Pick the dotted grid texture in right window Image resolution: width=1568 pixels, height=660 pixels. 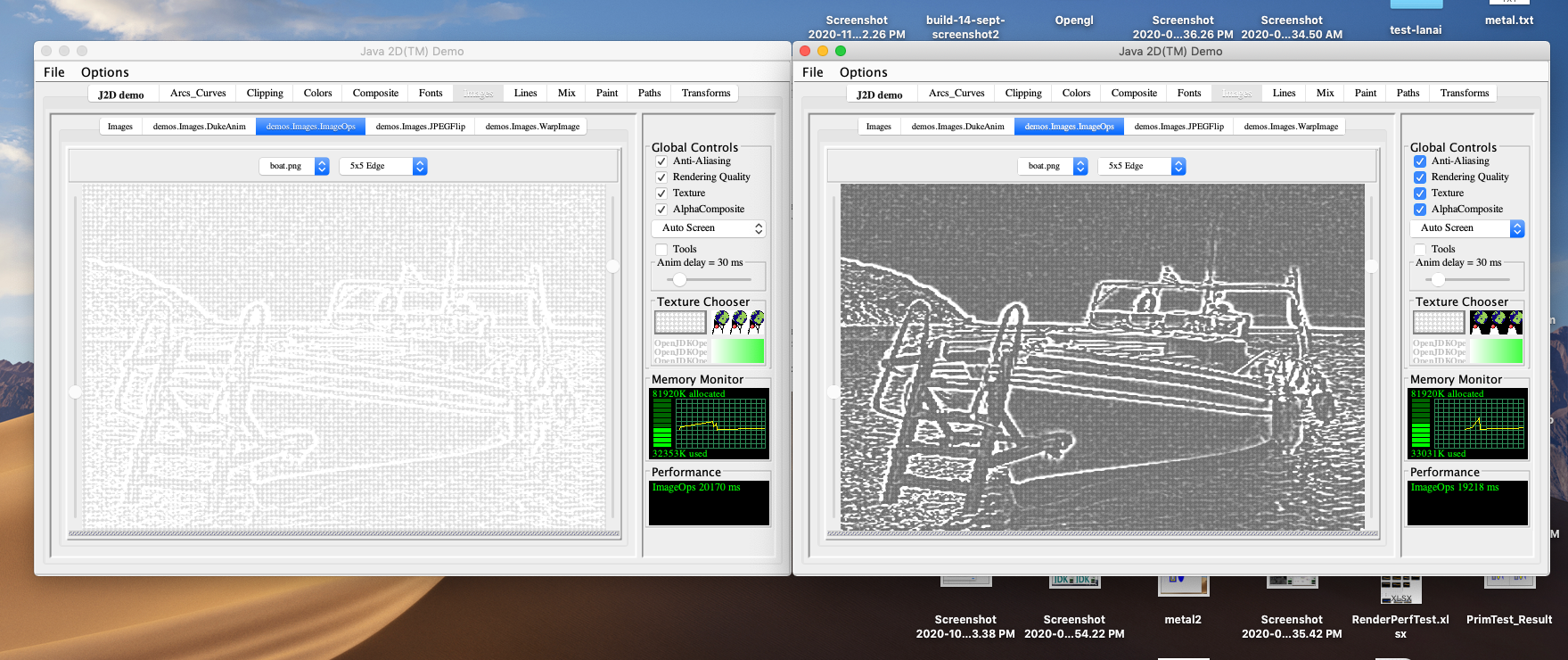coord(1439,322)
